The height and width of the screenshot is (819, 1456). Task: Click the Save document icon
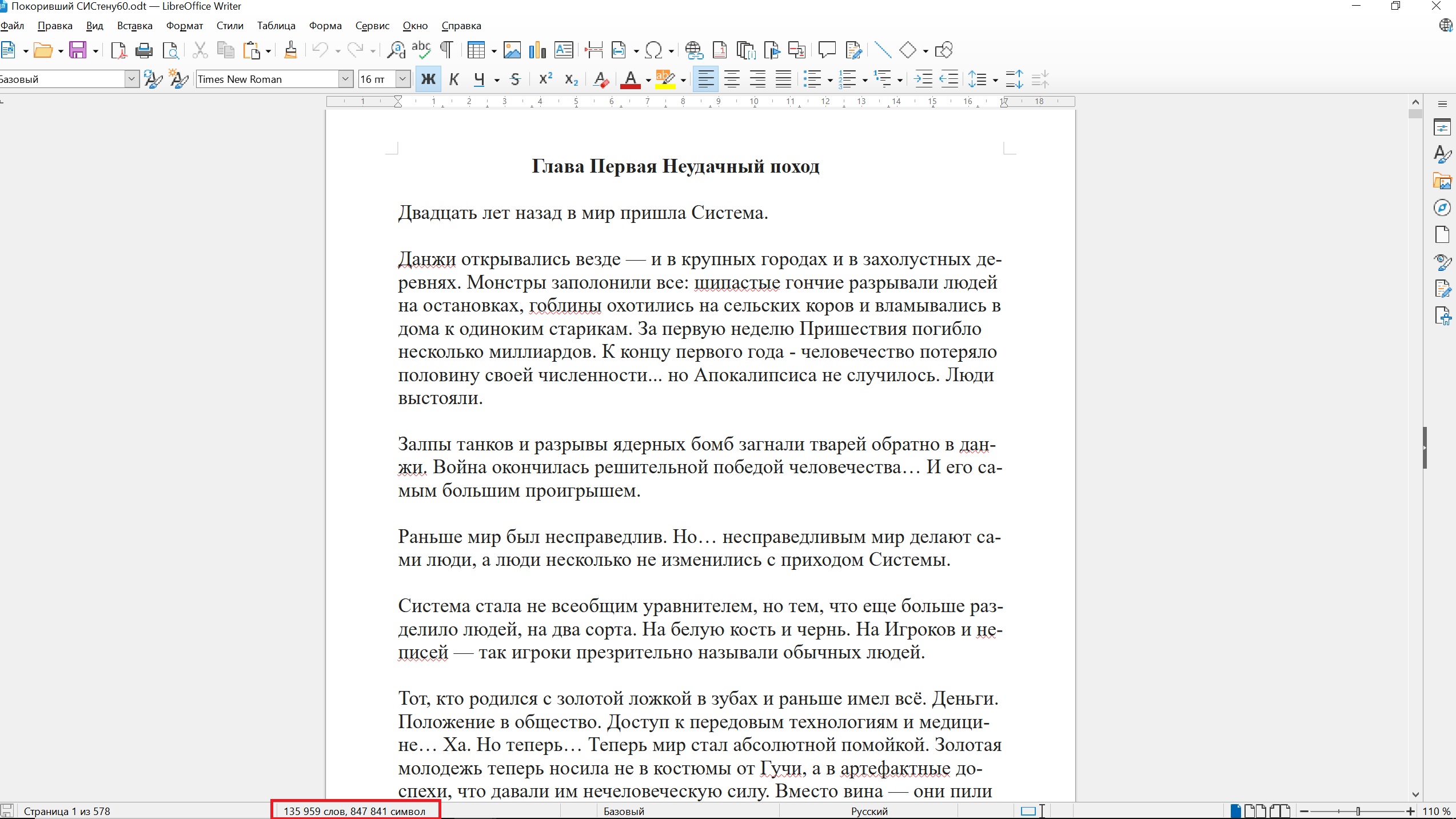pos(78,50)
